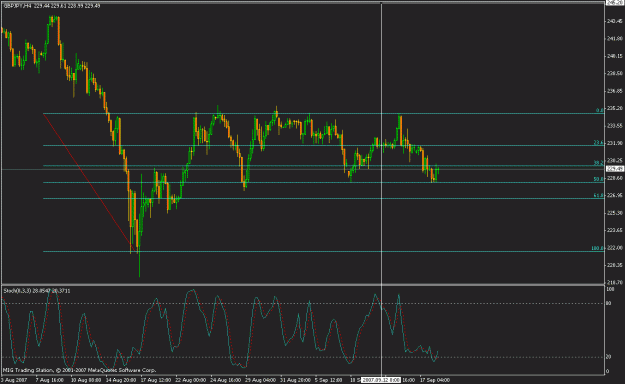Click the stochastic 80 level scale value
Image resolution: width=625 pixels, height=384 pixels.
click(x=609, y=303)
